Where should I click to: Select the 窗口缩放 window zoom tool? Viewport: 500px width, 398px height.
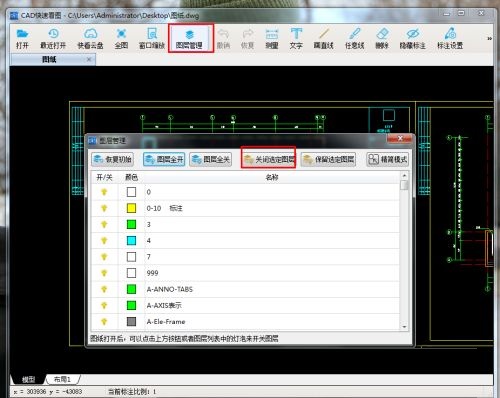click(x=152, y=38)
